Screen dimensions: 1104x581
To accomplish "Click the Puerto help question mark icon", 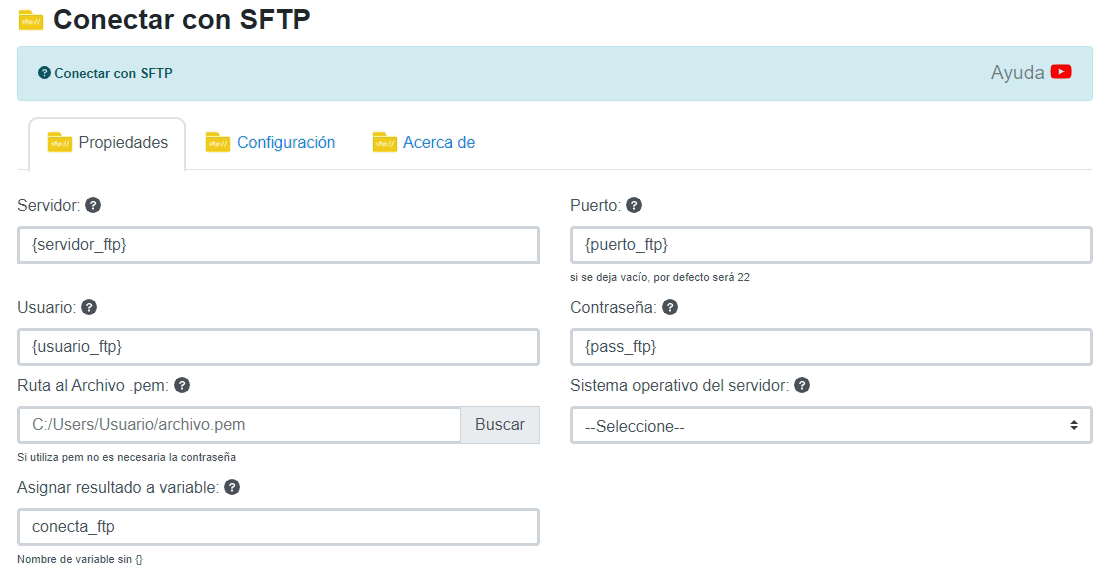I will point(633,205).
